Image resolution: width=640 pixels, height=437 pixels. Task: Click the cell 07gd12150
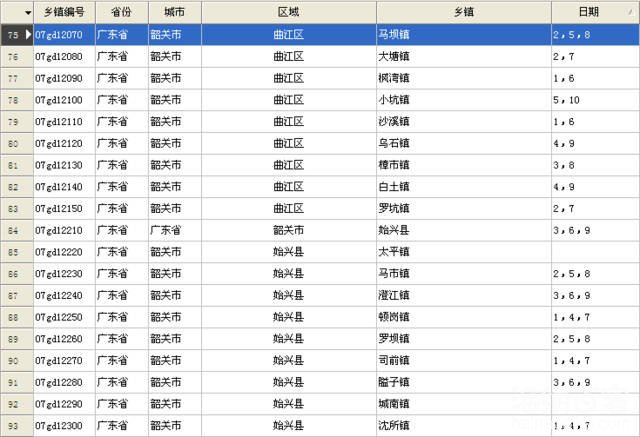64,209
